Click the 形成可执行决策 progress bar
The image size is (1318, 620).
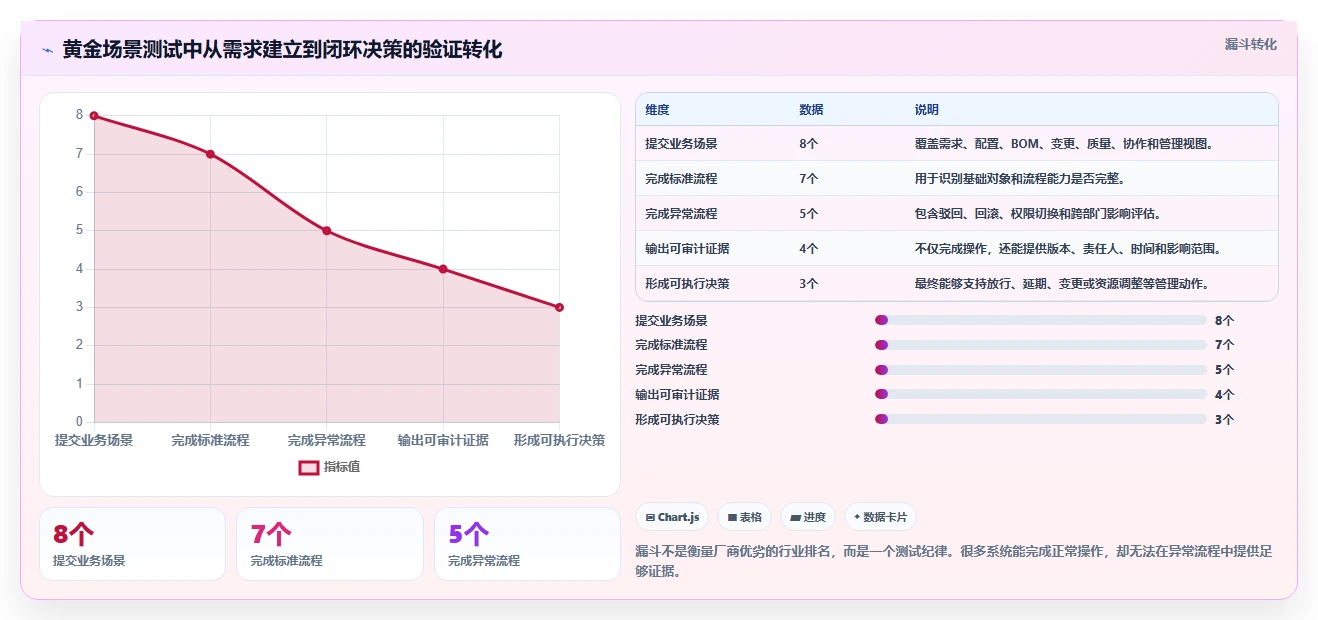[1041, 419]
